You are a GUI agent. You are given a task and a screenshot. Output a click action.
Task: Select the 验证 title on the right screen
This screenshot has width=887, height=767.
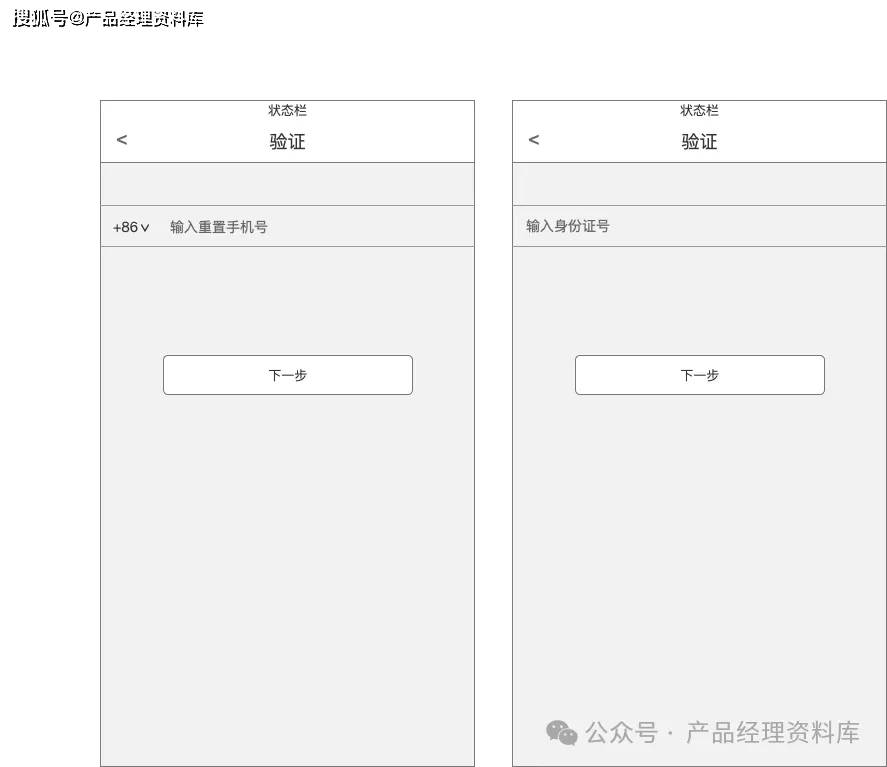tap(699, 141)
